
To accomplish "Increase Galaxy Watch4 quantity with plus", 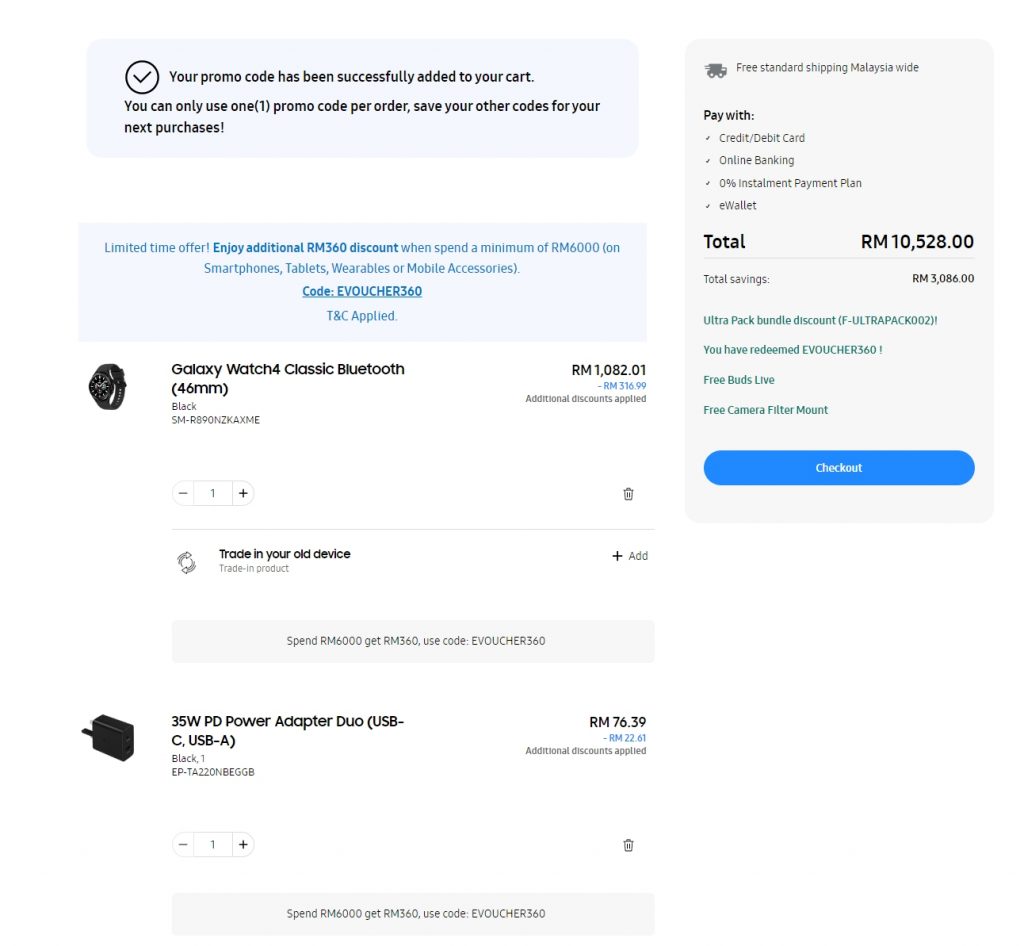I will coord(243,493).
